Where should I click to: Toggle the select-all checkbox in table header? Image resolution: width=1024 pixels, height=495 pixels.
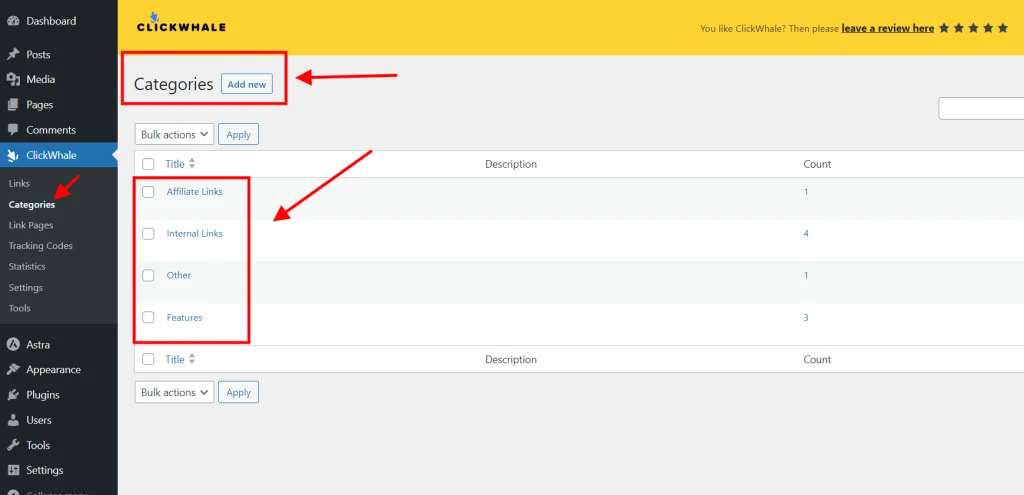(x=148, y=164)
